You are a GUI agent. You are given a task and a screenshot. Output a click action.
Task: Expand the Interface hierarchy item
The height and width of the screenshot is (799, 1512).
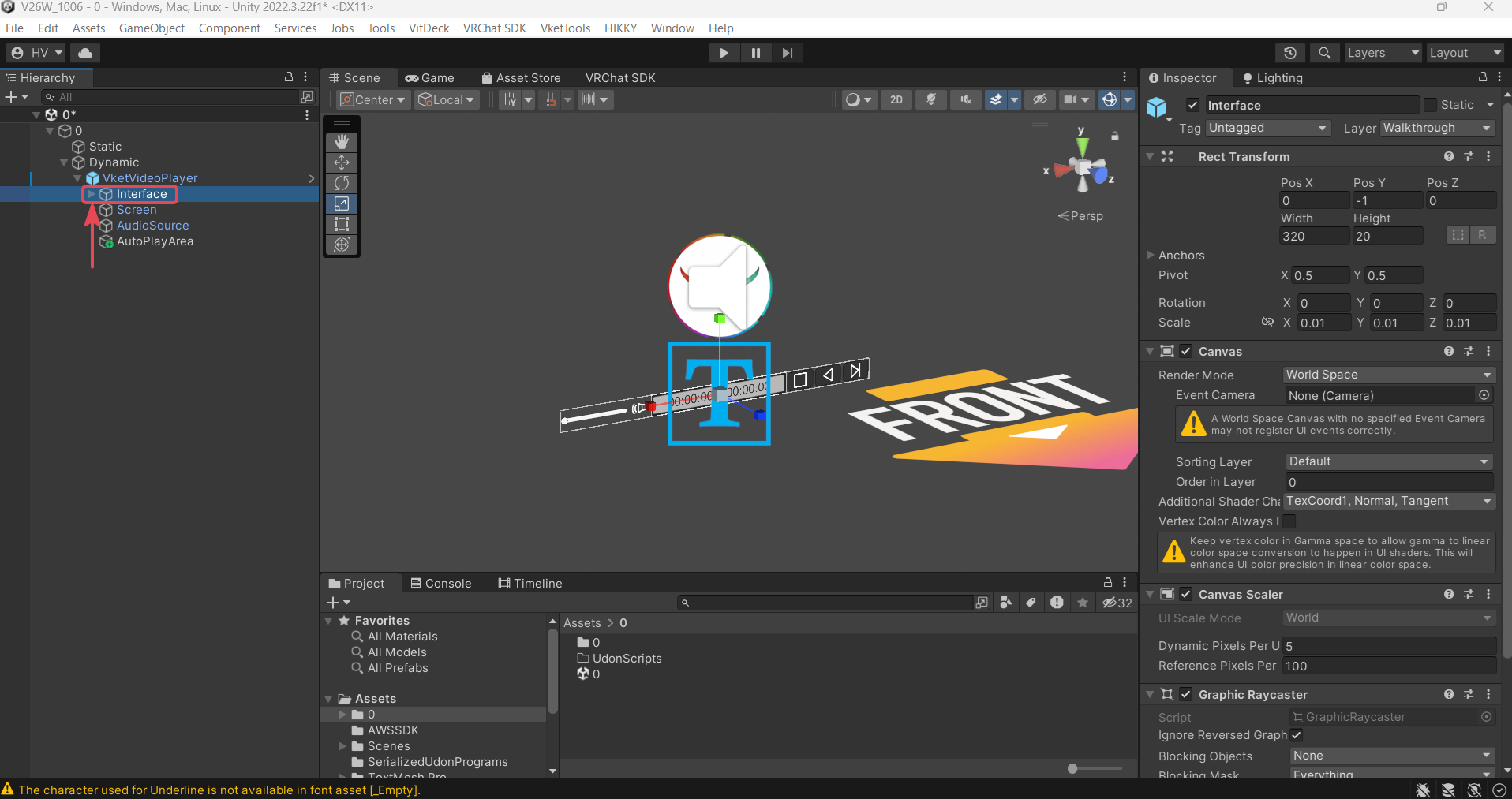pyautogui.click(x=92, y=194)
